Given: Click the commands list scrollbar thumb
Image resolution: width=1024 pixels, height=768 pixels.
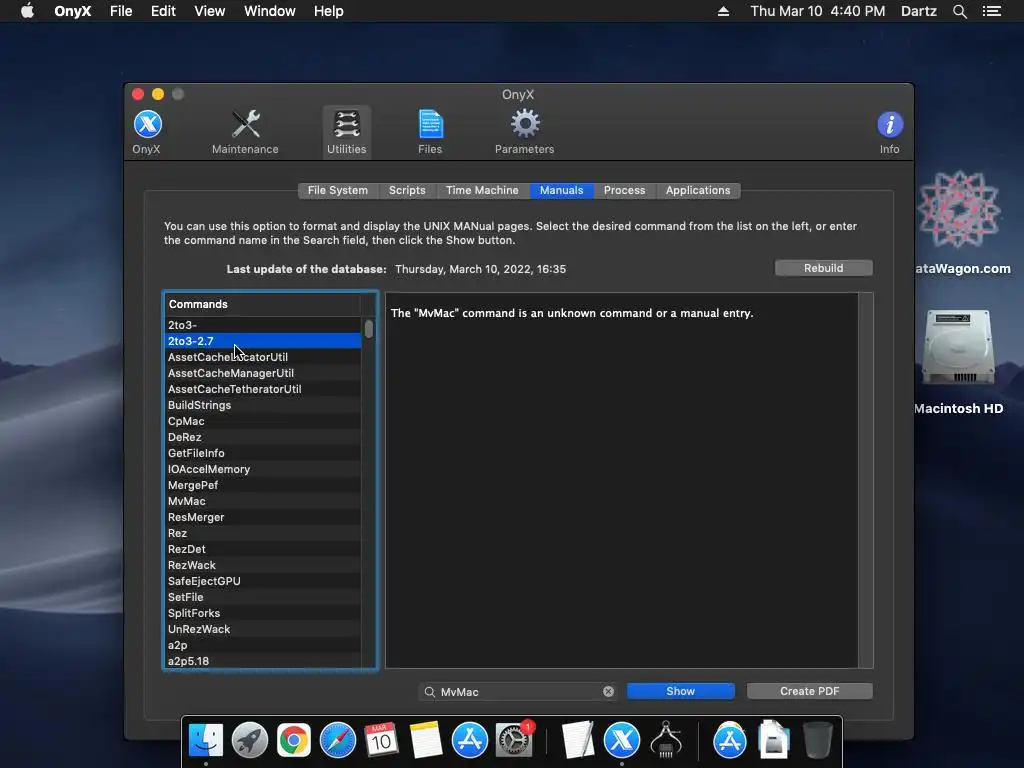Looking at the screenshot, I should (369, 328).
